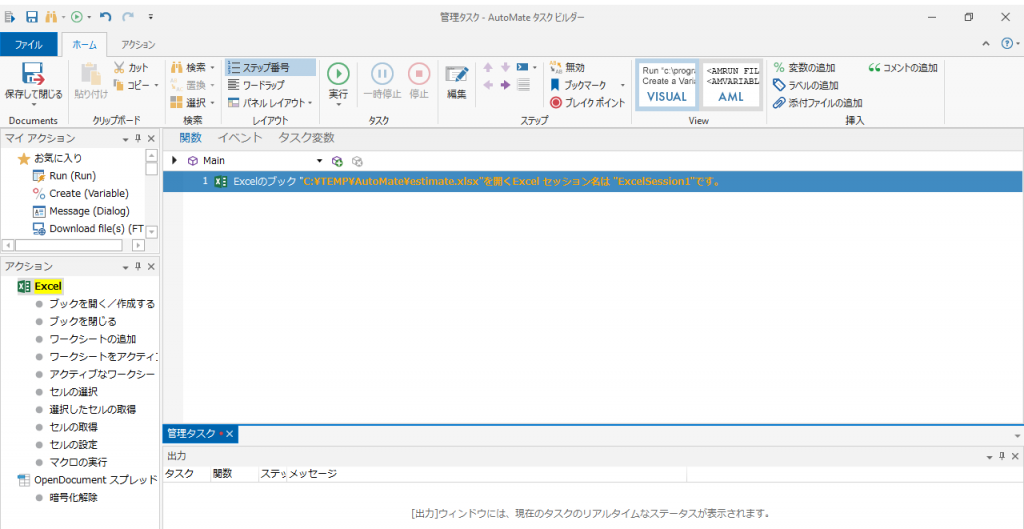1024x529 pixels.
Task: Select step 1 Excel open workbook row
Action: [x=592, y=182]
